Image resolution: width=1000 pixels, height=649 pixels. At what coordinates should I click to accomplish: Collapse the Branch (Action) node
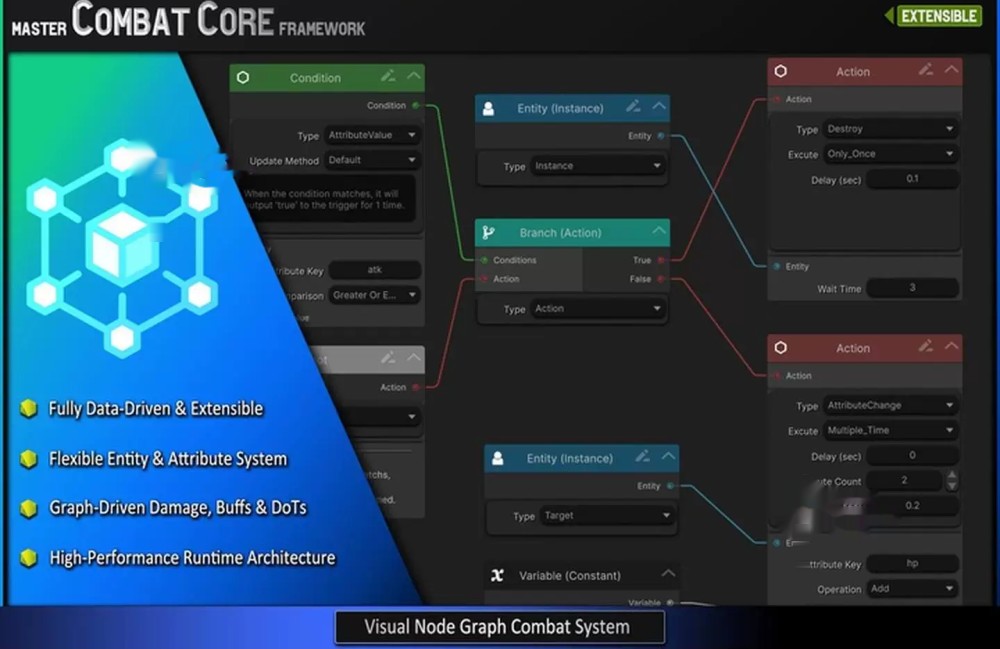coord(659,231)
